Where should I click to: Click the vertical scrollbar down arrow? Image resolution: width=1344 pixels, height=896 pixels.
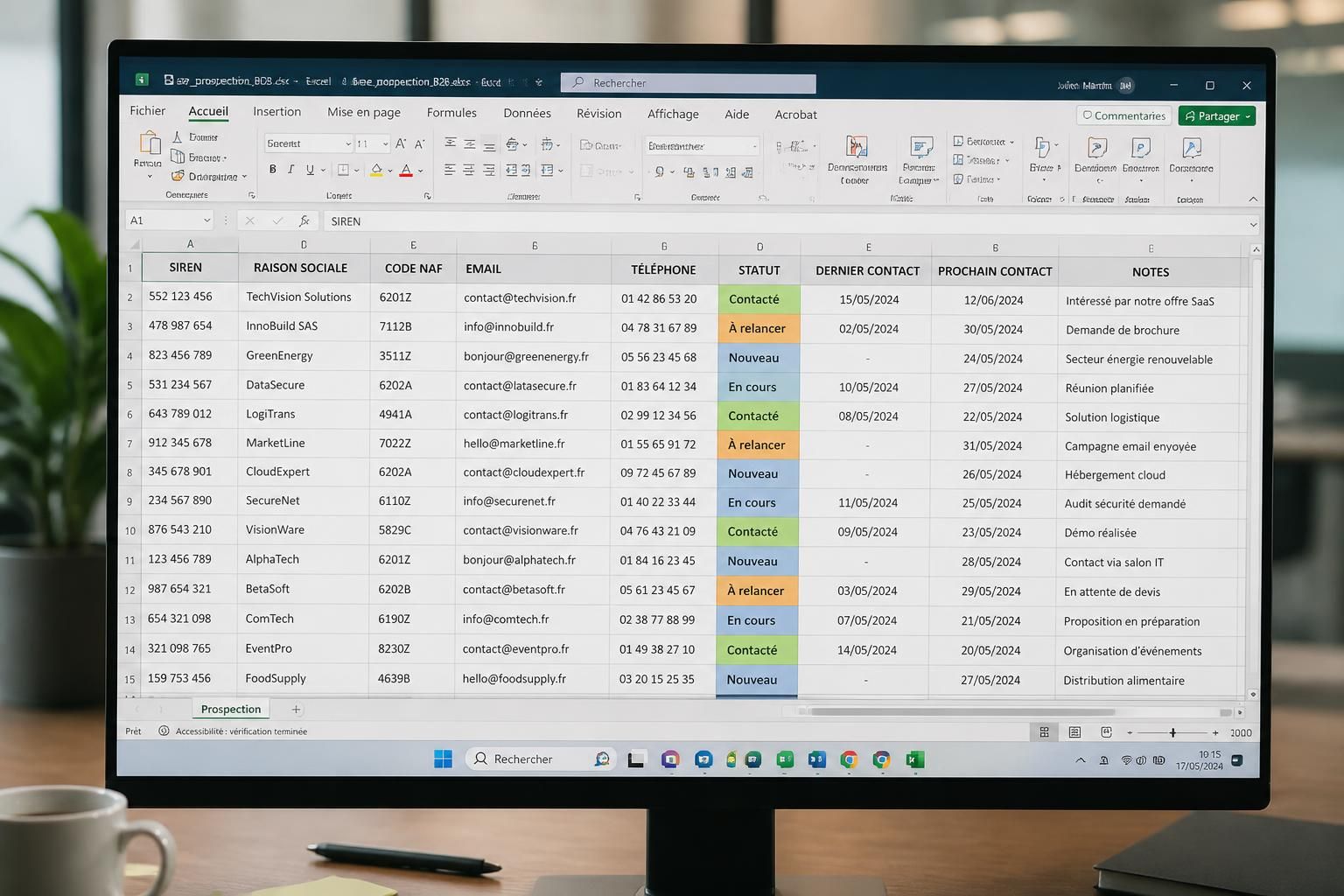[x=1253, y=694]
